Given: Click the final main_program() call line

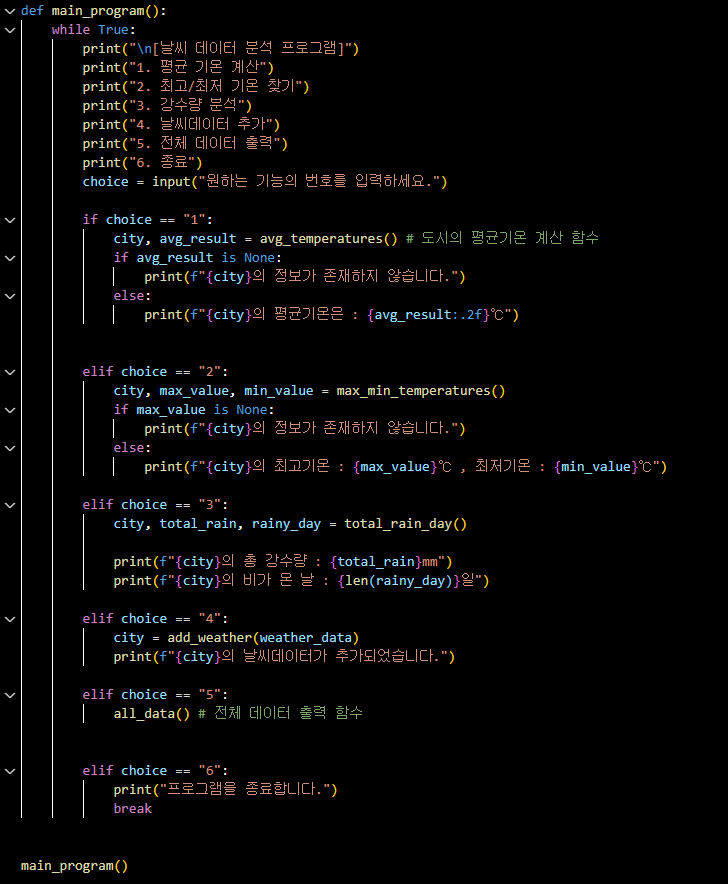Looking at the screenshot, I should [x=74, y=866].
